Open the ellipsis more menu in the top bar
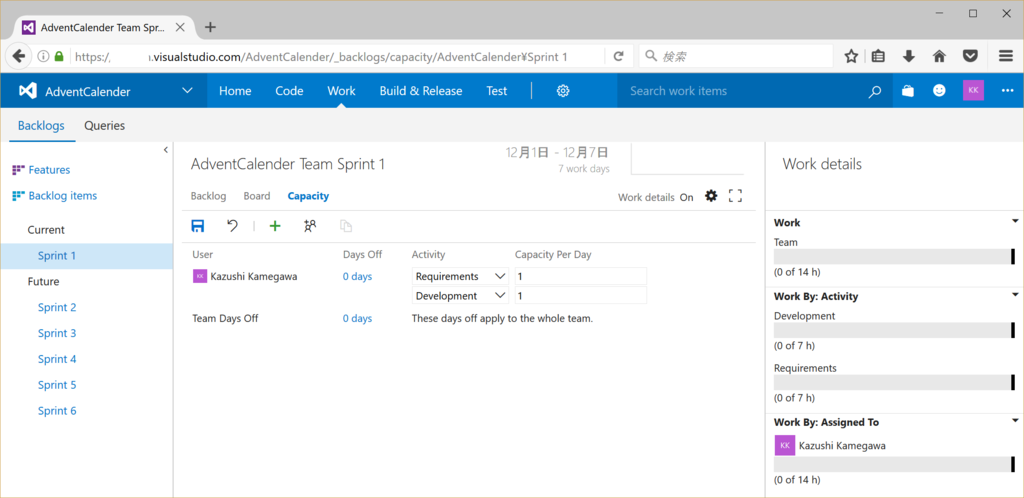Image resolution: width=1024 pixels, height=498 pixels. (1007, 91)
